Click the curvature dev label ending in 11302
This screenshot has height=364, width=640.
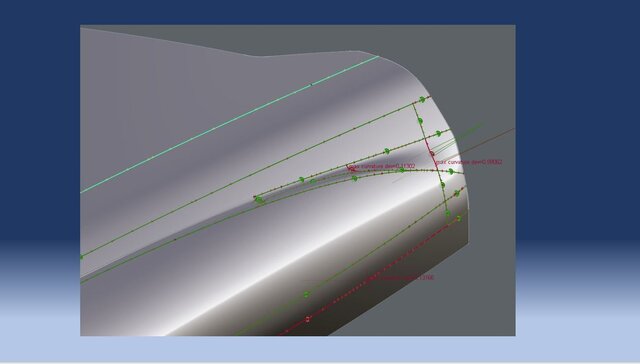(x=383, y=166)
